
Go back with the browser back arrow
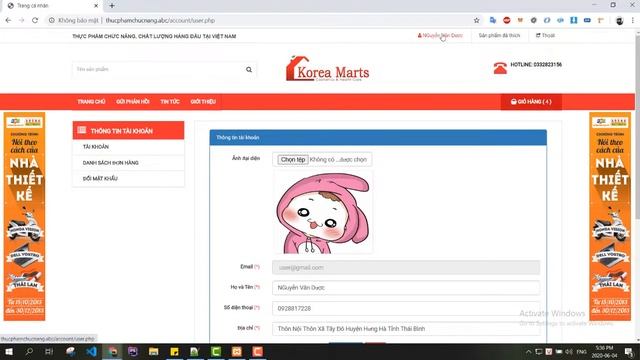[8, 20]
